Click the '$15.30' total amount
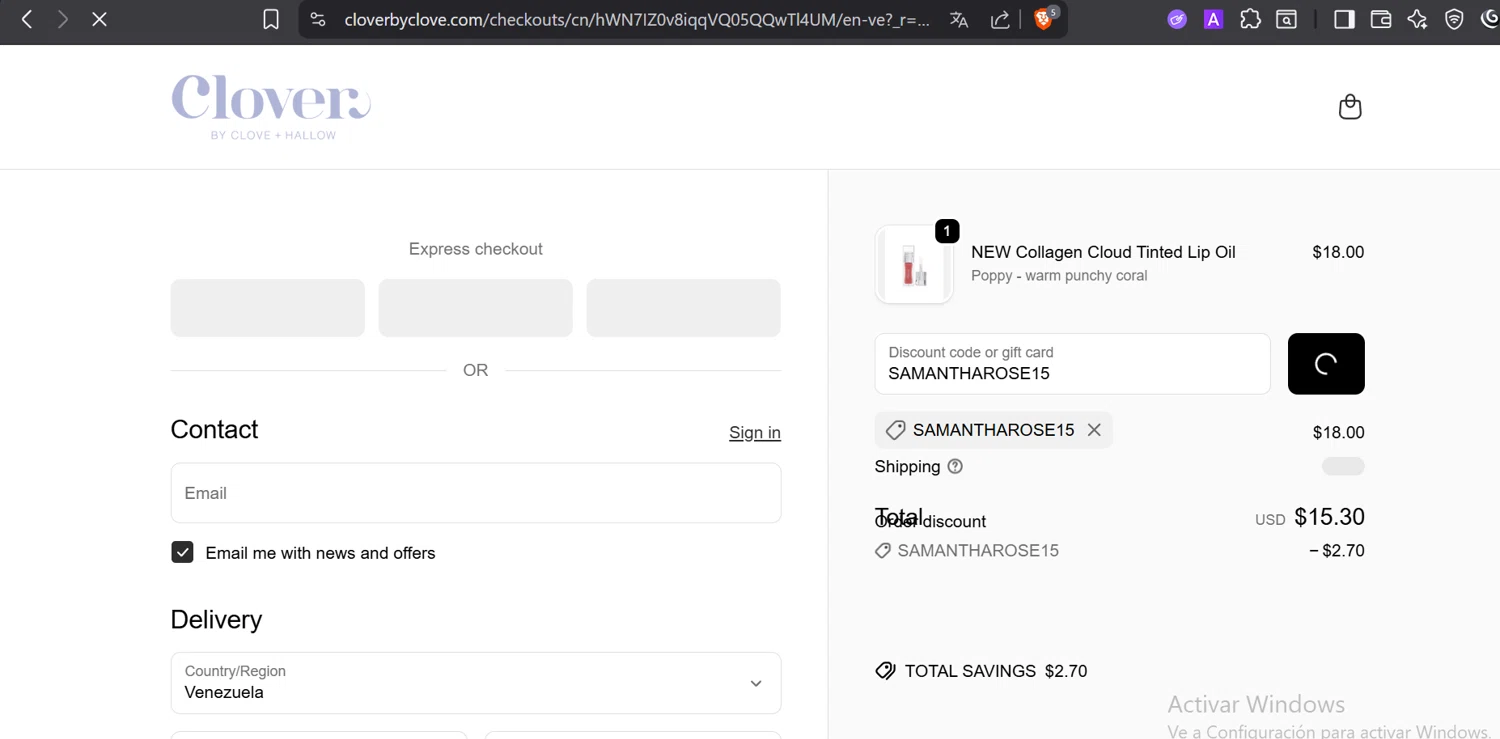Screen dimensions: 1500x739 tap(1329, 517)
